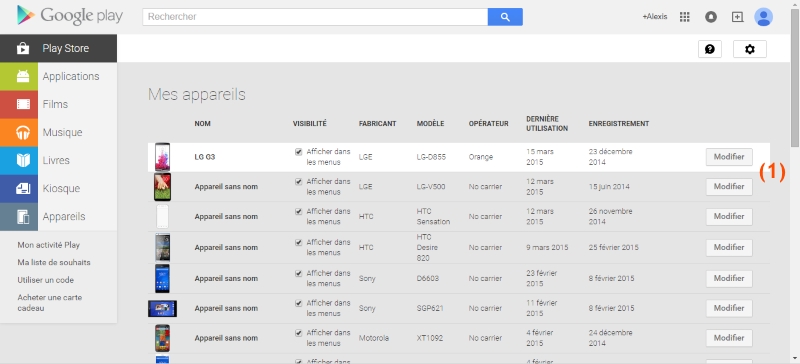Open the settings gear button

click(x=749, y=49)
